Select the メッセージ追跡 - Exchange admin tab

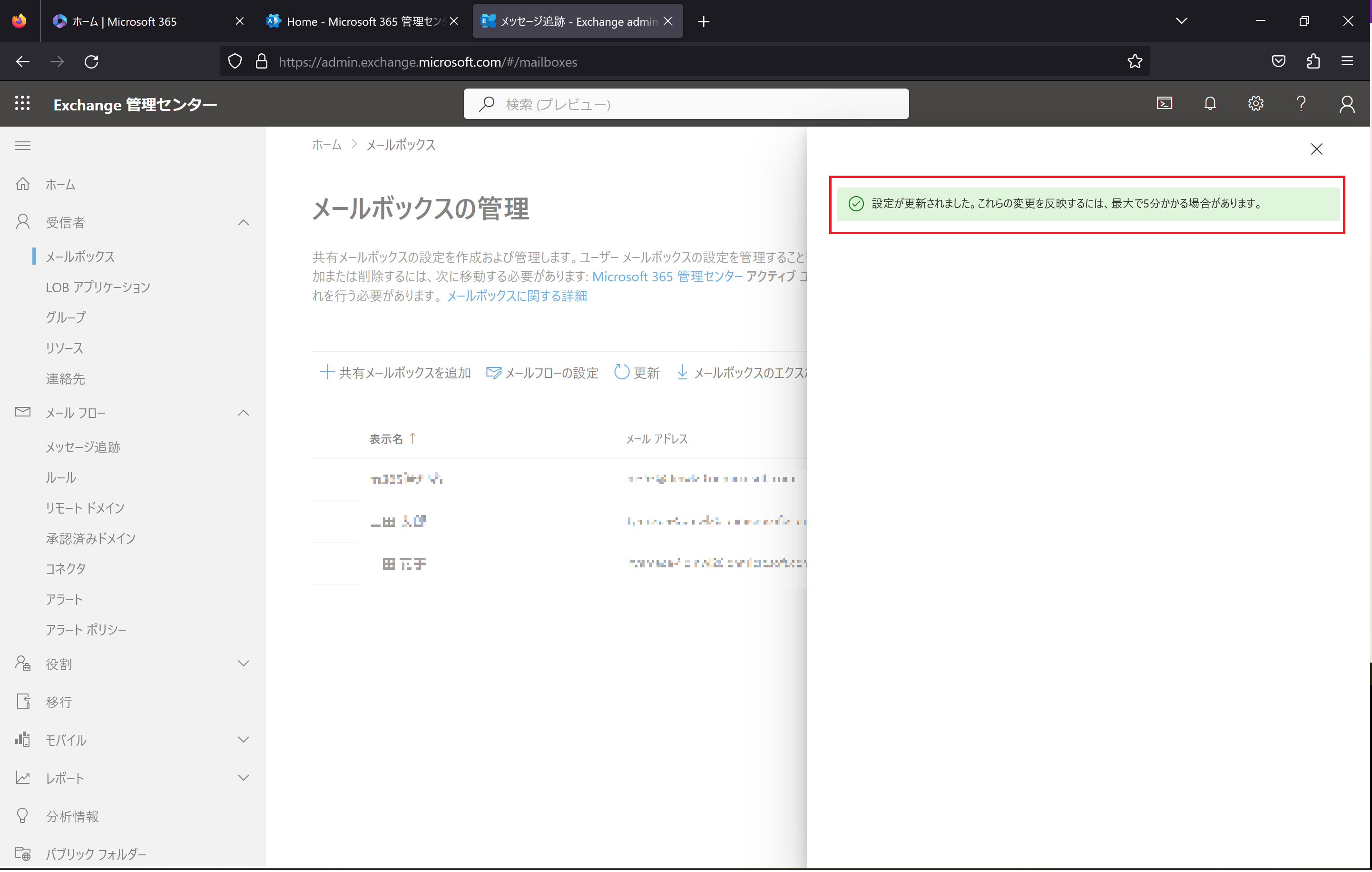click(x=578, y=21)
